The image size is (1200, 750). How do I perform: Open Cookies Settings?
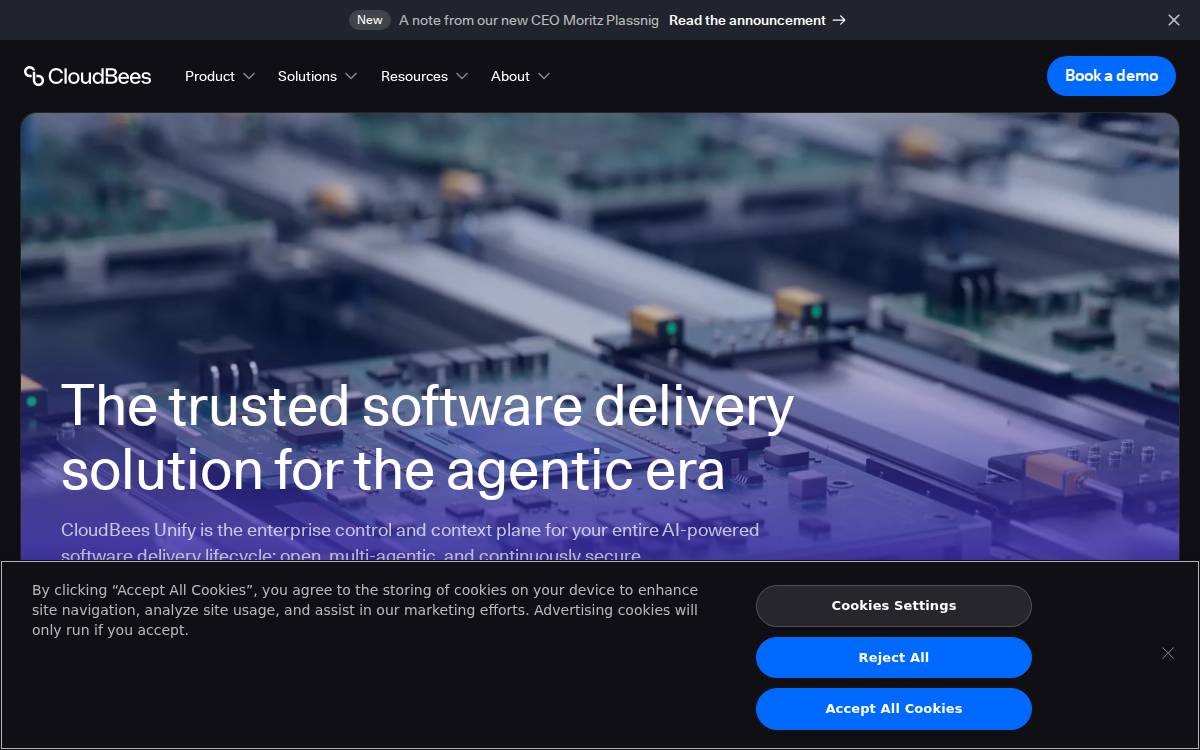pos(894,606)
